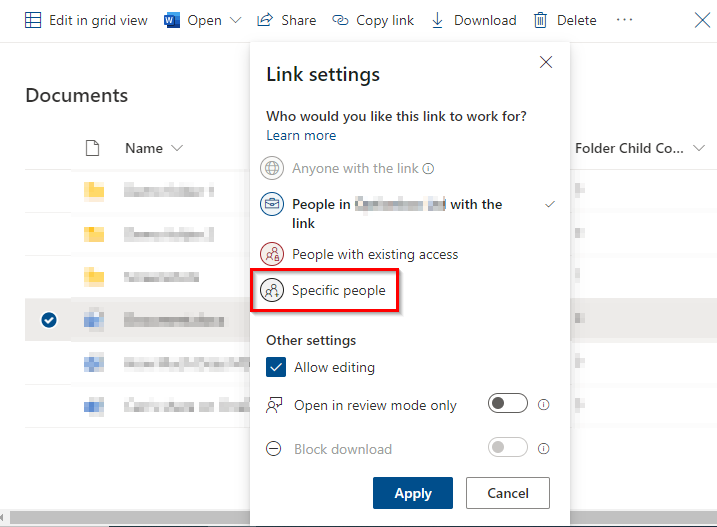Click info icon for Open in review mode

pos(544,405)
